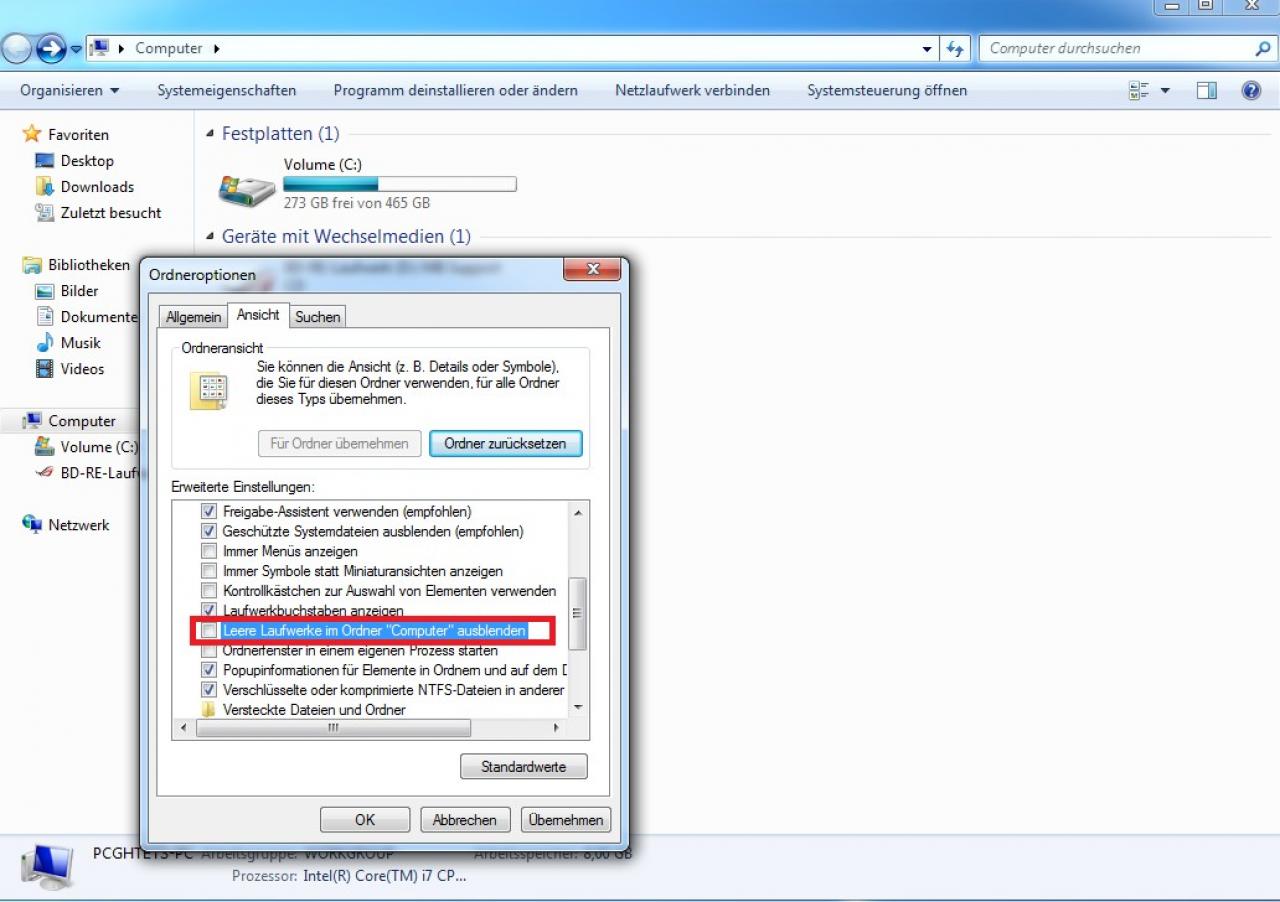Click the Back navigation arrow
This screenshot has width=1280, height=902.
coord(17,48)
